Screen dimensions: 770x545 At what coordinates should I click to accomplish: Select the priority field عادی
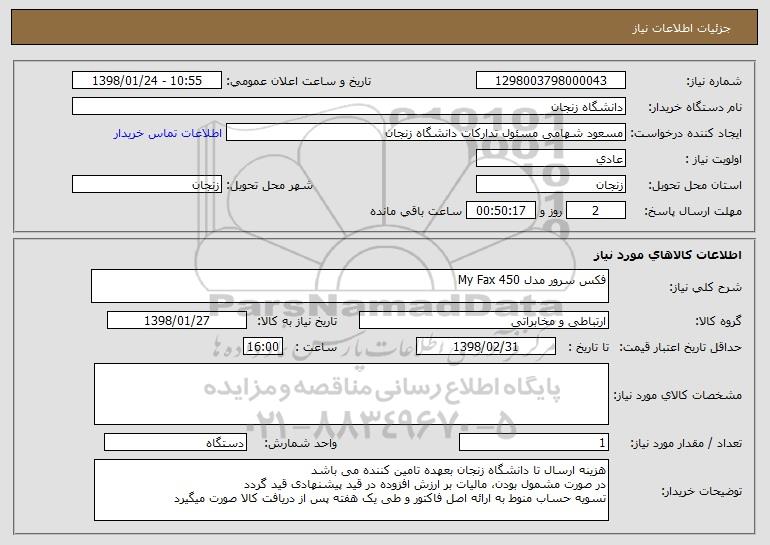pos(550,159)
